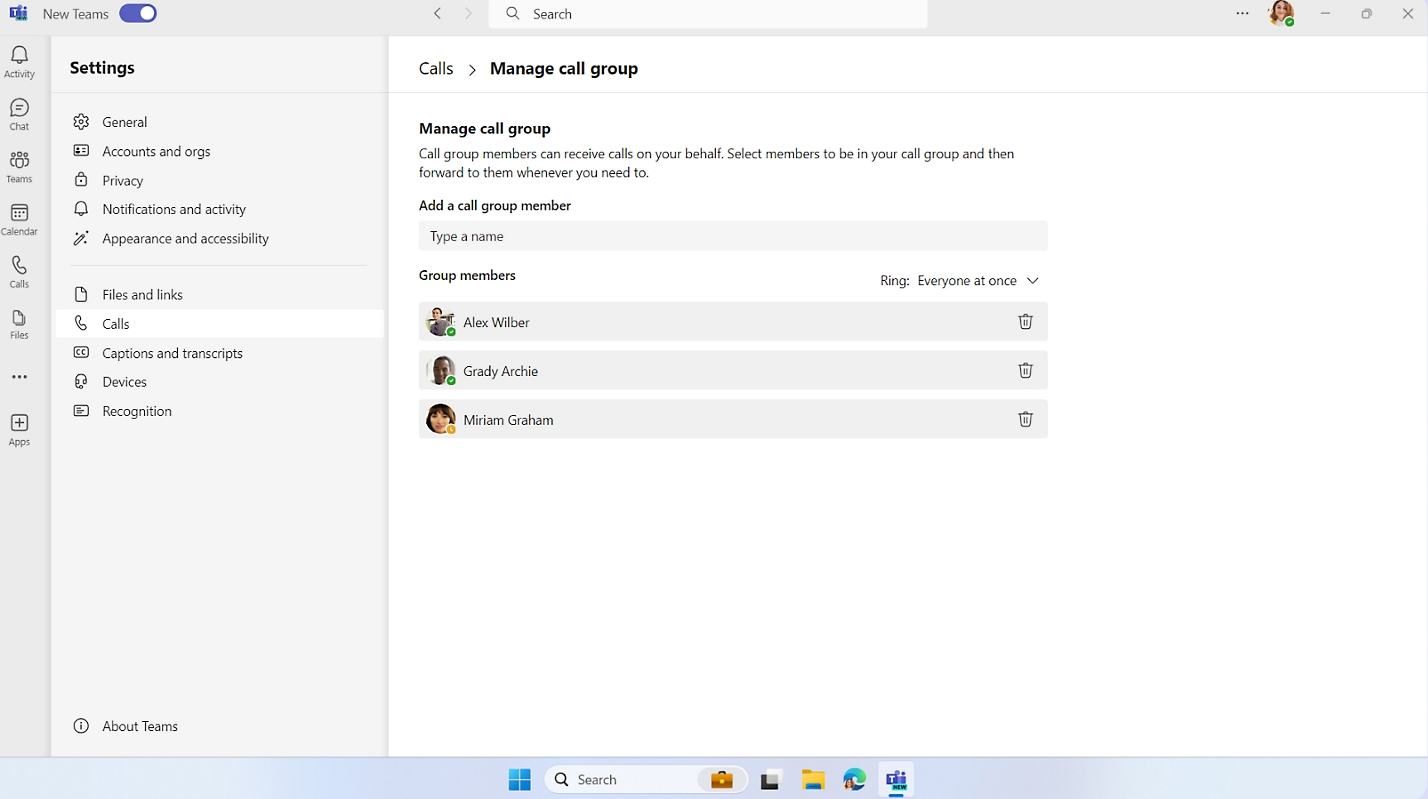Viewport: 1428px width, 799px height.
Task: Click the Teams icon in the taskbar
Action: tap(896, 780)
